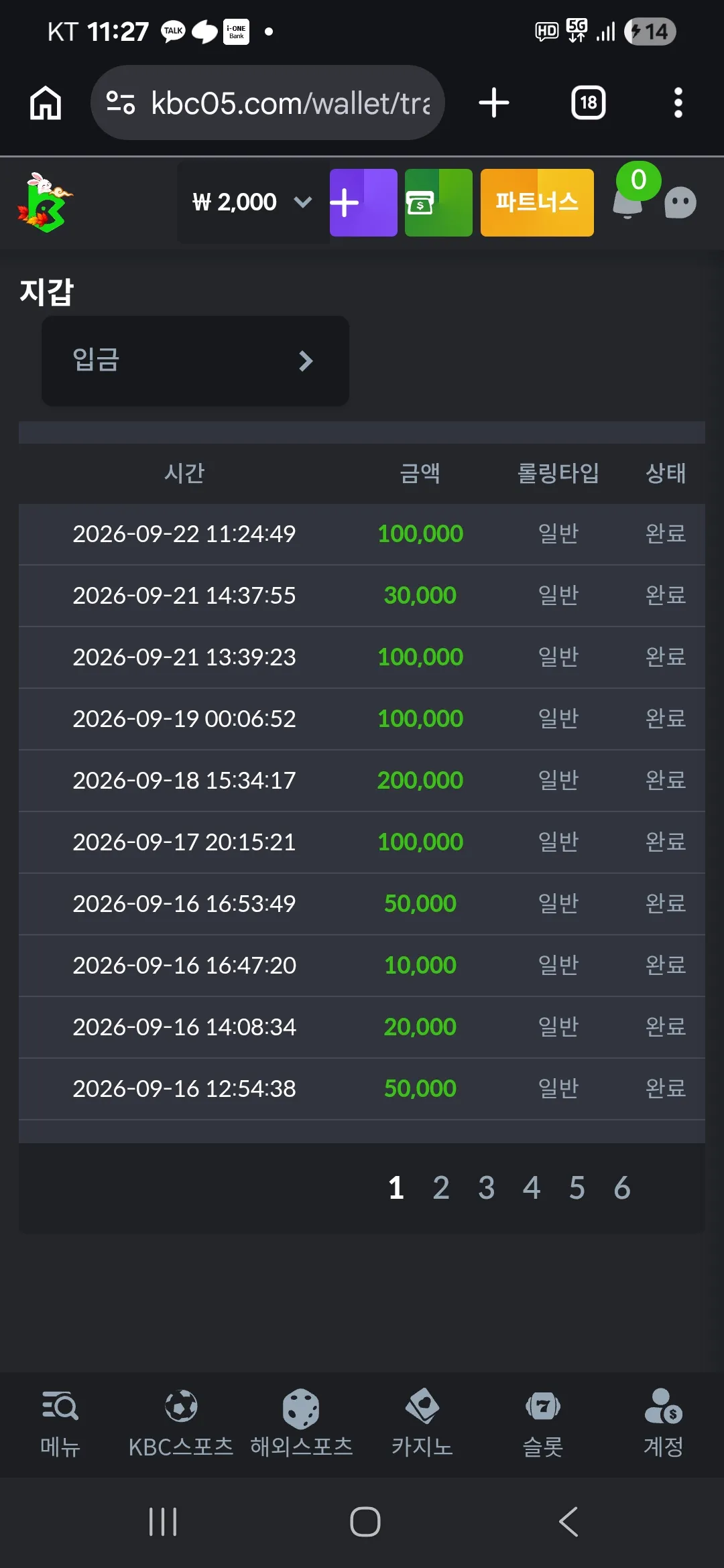
Task: Select the kbc05.com address bar
Action: 267,103
